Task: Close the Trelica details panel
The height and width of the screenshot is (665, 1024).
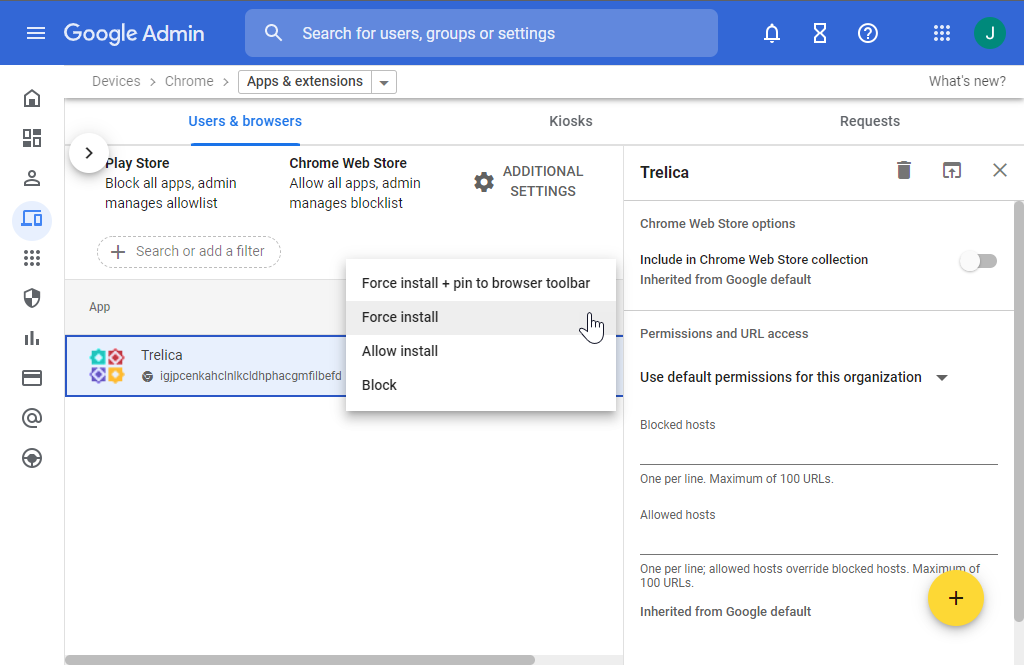Action: click(x=1000, y=170)
